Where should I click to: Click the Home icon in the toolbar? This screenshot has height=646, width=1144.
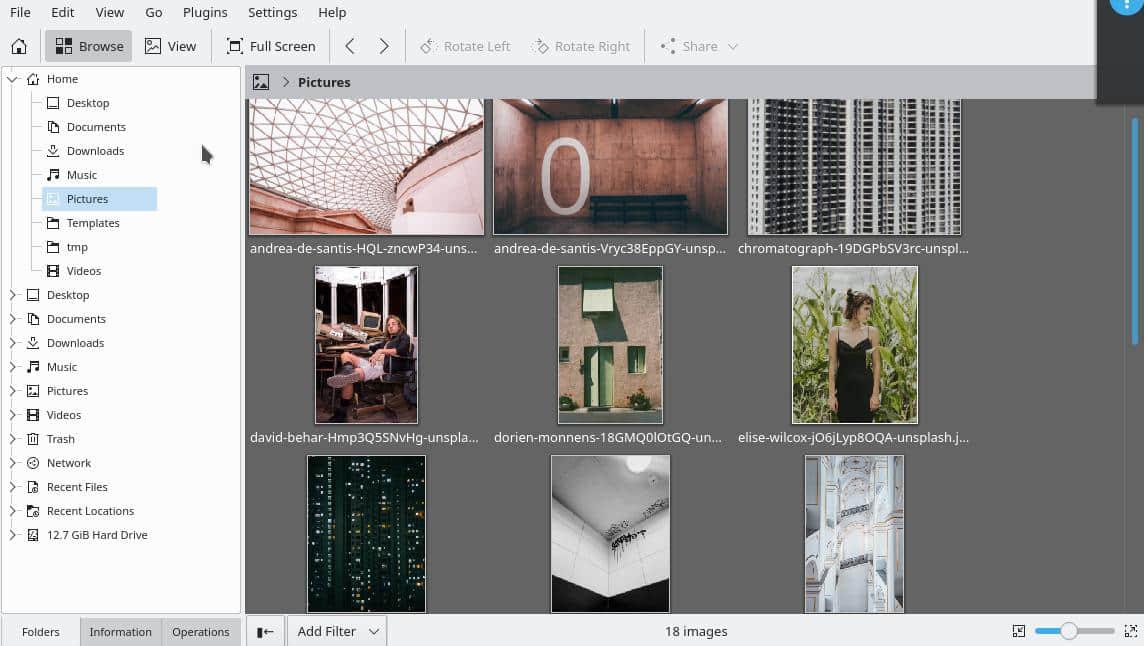[x=19, y=46]
